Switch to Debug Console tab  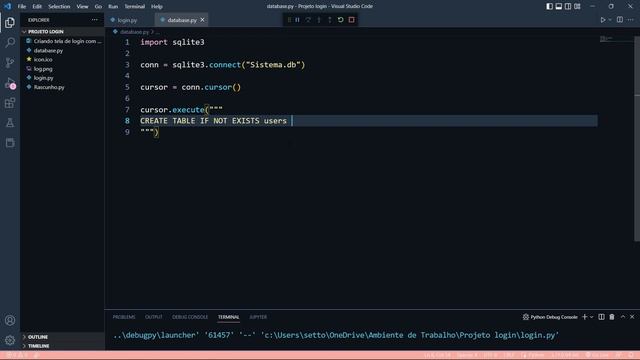(x=190, y=317)
